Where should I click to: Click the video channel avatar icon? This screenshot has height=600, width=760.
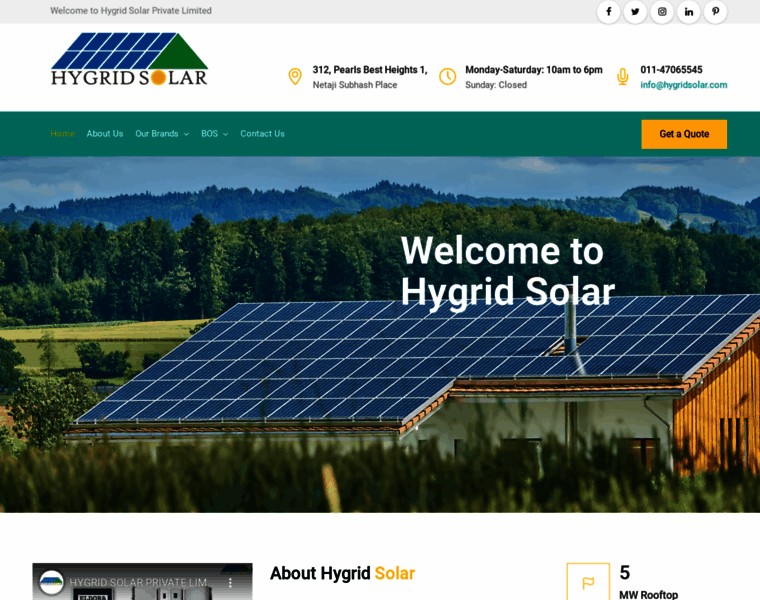click(51, 582)
